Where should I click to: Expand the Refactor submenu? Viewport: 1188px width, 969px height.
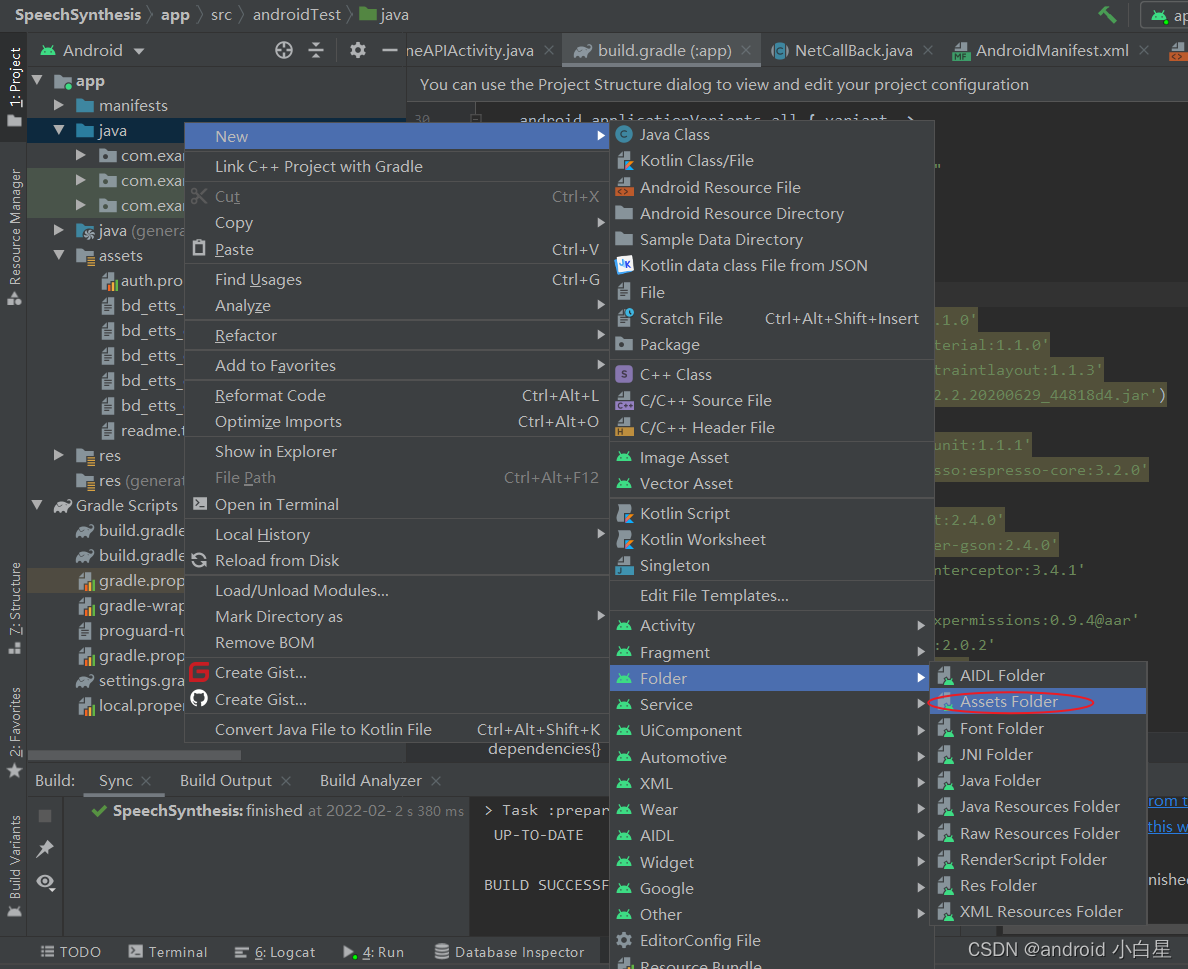click(396, 336)
